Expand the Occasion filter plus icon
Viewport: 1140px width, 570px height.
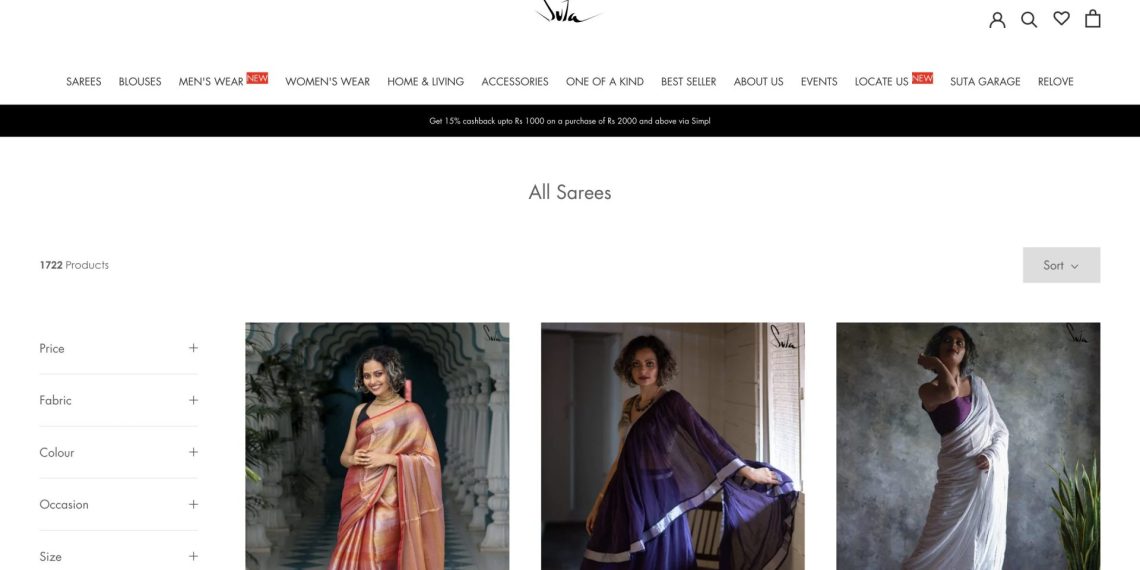[x=193, y=504]
